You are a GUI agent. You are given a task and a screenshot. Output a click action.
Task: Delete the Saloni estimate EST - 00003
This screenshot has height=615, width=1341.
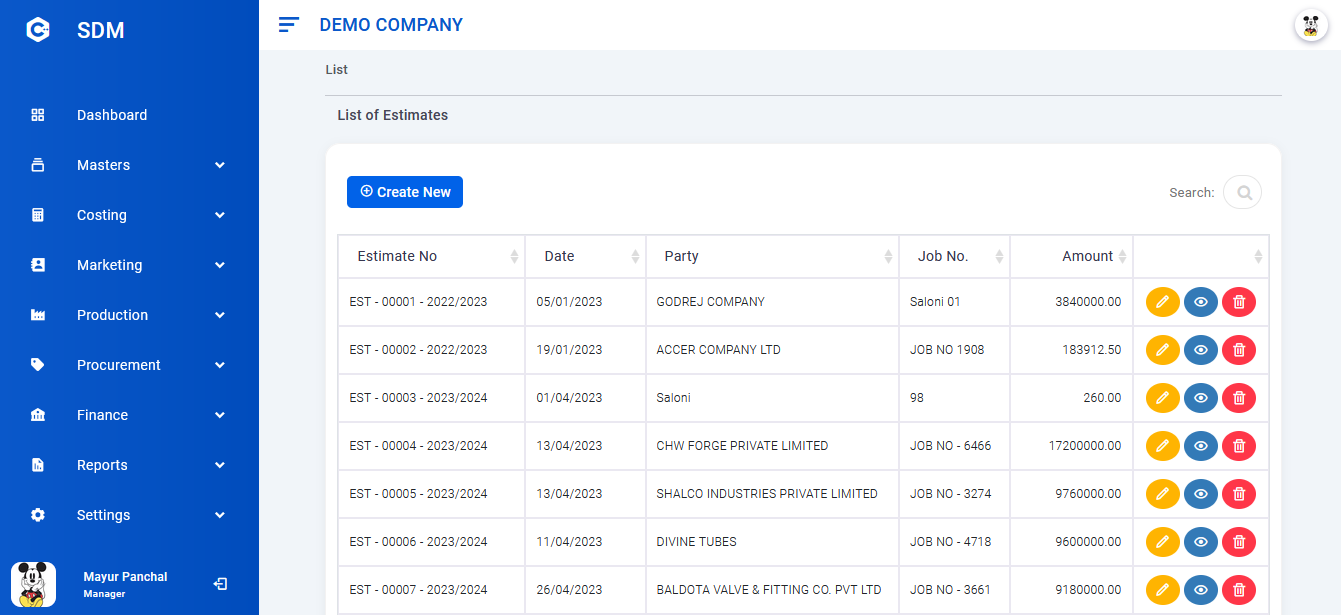pos(1239,398)
